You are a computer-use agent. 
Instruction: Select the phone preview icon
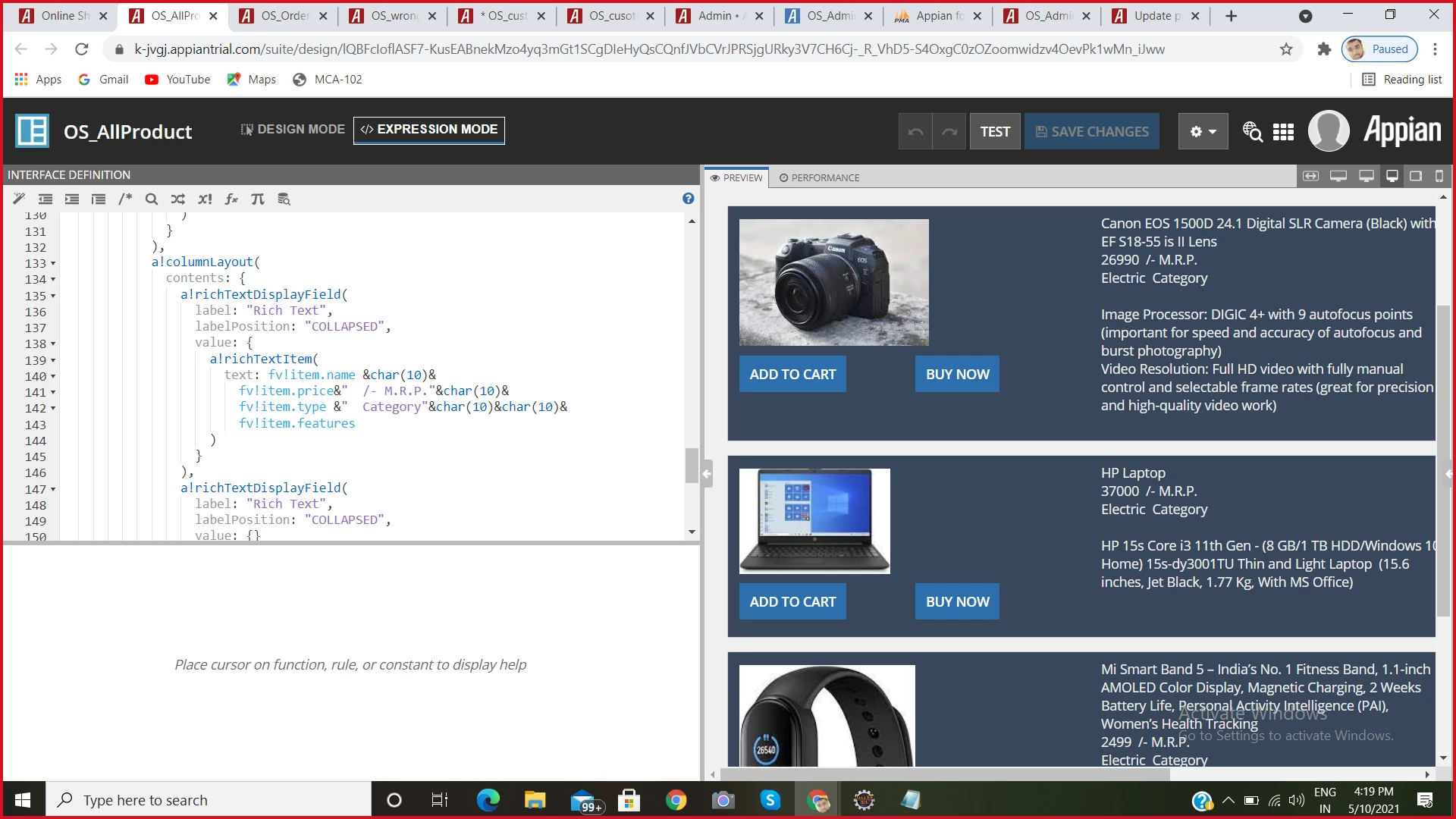1439,176
